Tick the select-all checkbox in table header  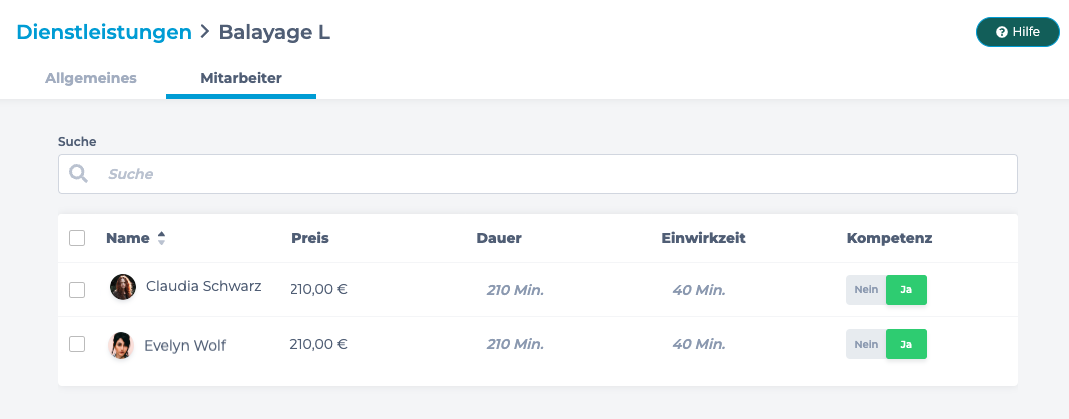click(x=77, y=238)
